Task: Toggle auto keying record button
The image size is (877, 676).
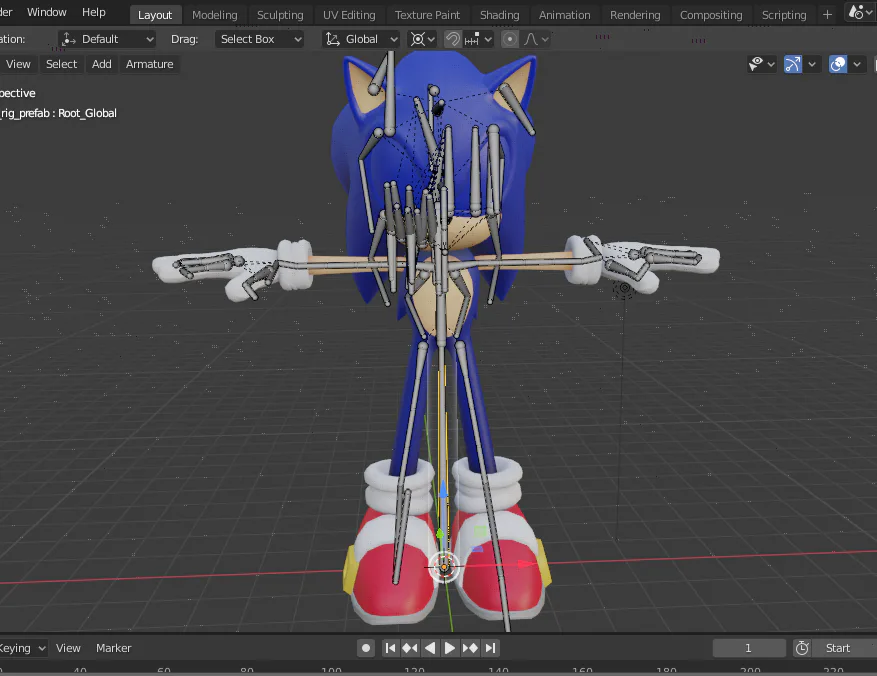Action: click(366, 648)
